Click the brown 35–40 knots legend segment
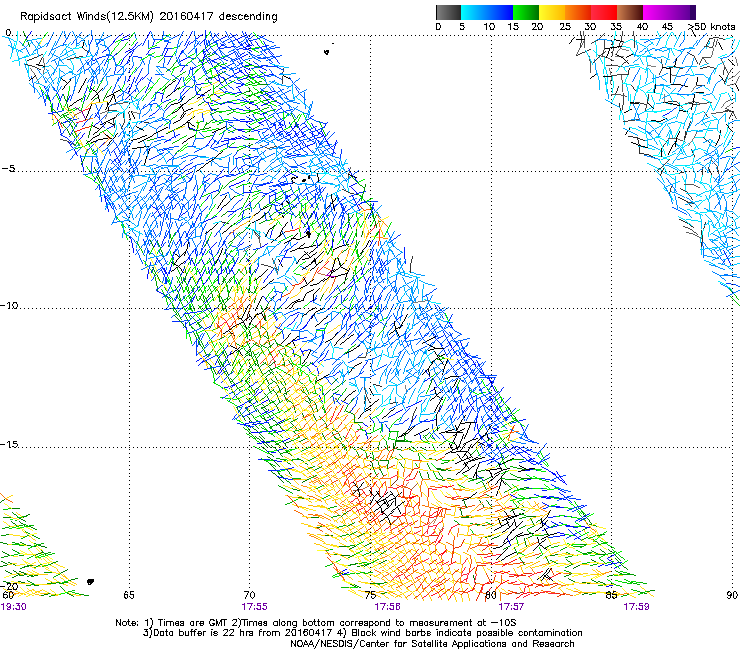 pyautogui.click(x=630, y=12)
